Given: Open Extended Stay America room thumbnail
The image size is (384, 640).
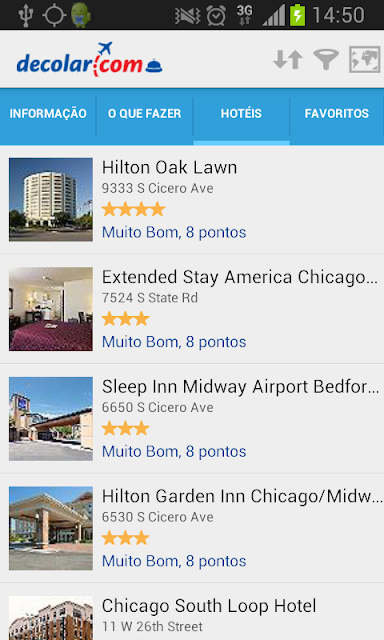Looking at the screenshot, I should (51, 309).
